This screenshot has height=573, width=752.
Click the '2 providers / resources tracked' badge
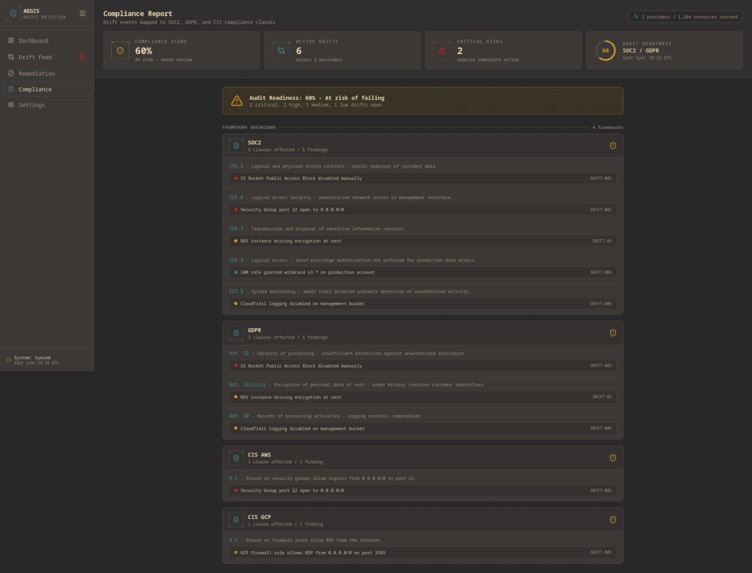click(685, 17)
